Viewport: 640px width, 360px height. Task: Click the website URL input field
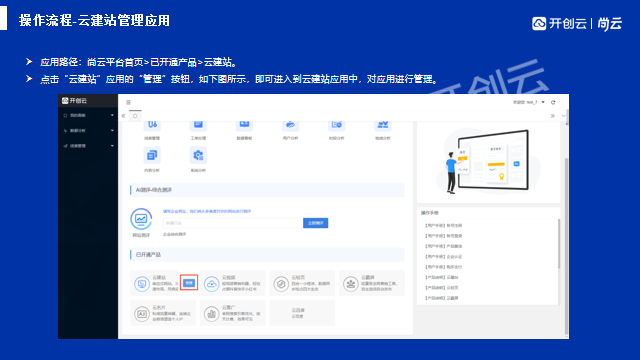233,223
